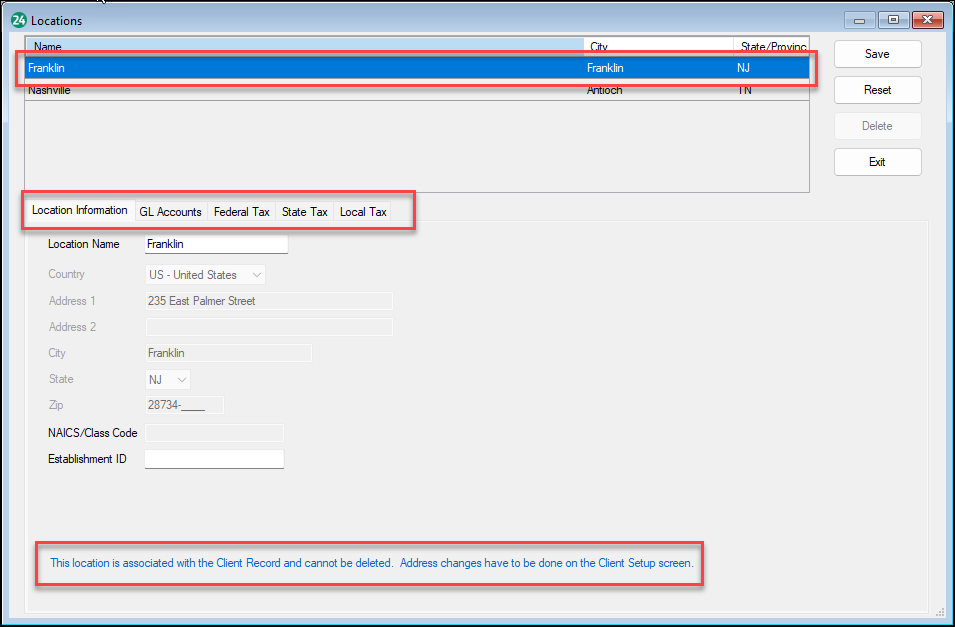Screen dimensions: 955x627
Task: Click the Delete button
Action: 877,125
